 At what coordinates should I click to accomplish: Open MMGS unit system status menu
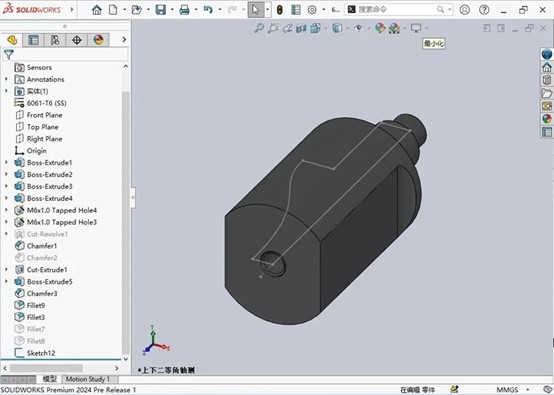pyautogui.click(x=512, y=390)
